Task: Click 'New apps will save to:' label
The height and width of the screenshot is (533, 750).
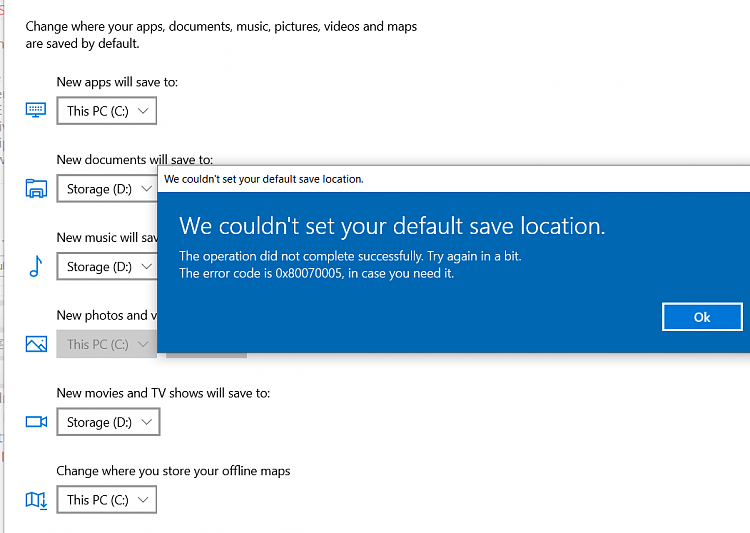Action: pos(117,82)
